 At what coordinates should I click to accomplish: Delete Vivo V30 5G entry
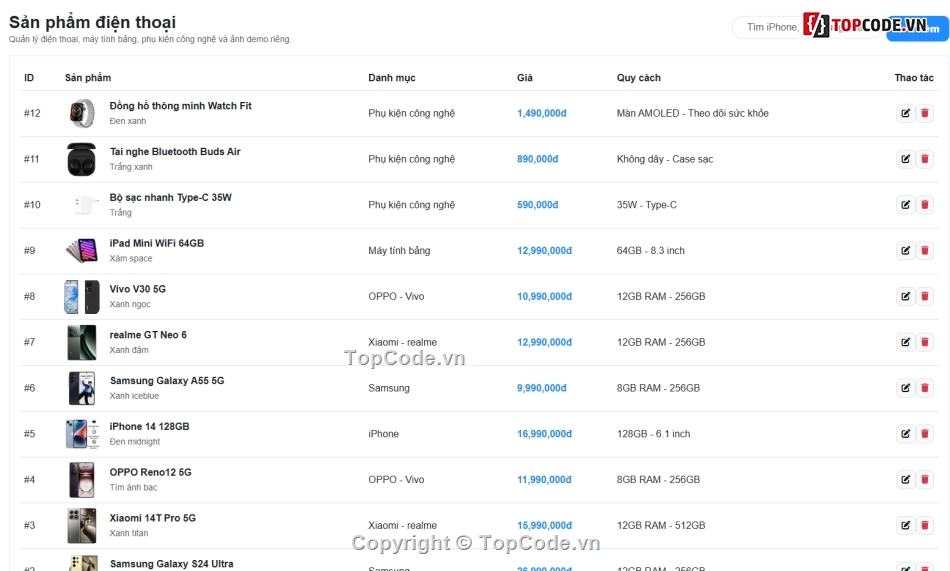(x=925, y=296)
